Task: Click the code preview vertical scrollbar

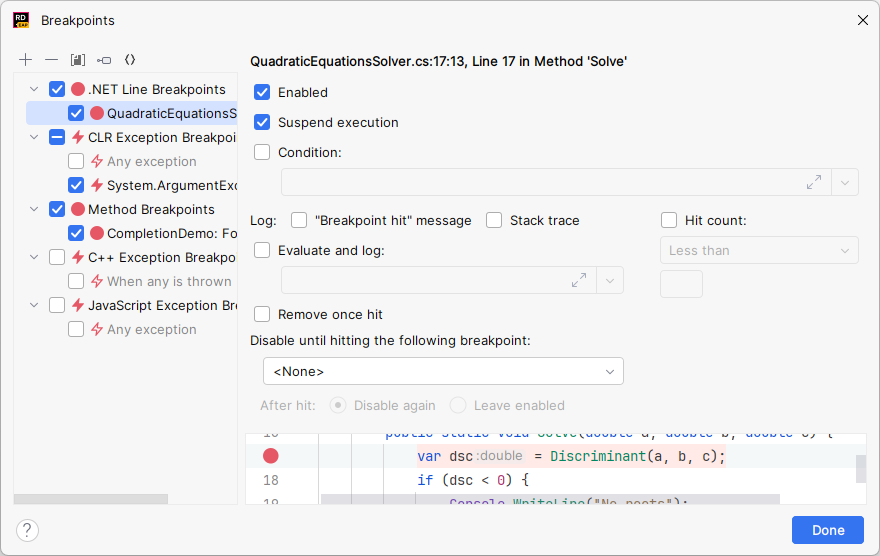Action: pos(861,468)
